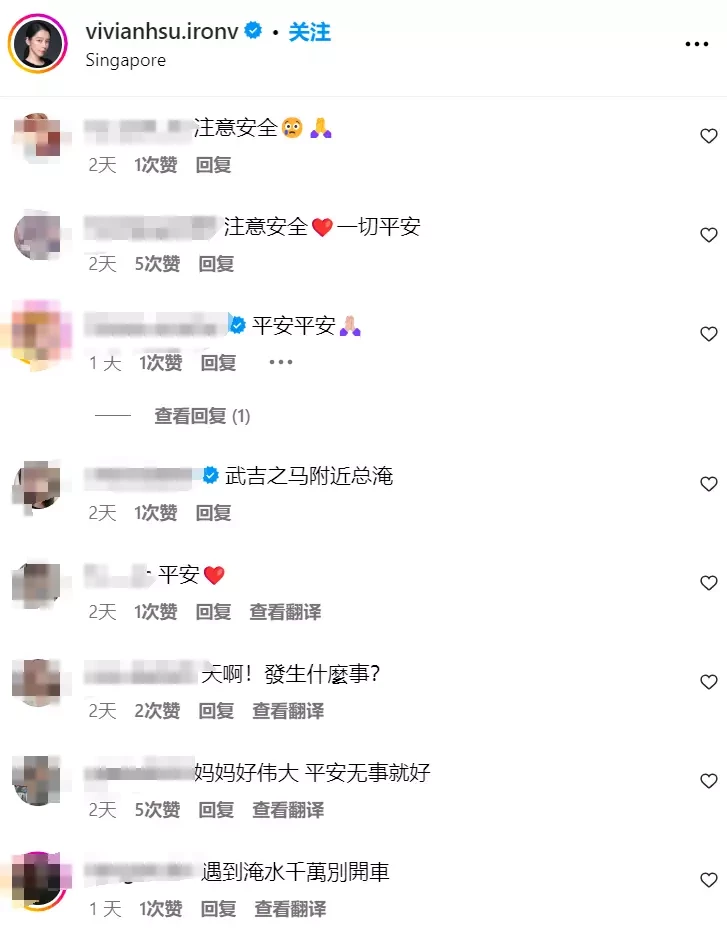The width and height of the screenshot is (727, 937).
Task: Like the 一切平安 comment with heart
Action: pyautogui.click(x=708, y=235)
